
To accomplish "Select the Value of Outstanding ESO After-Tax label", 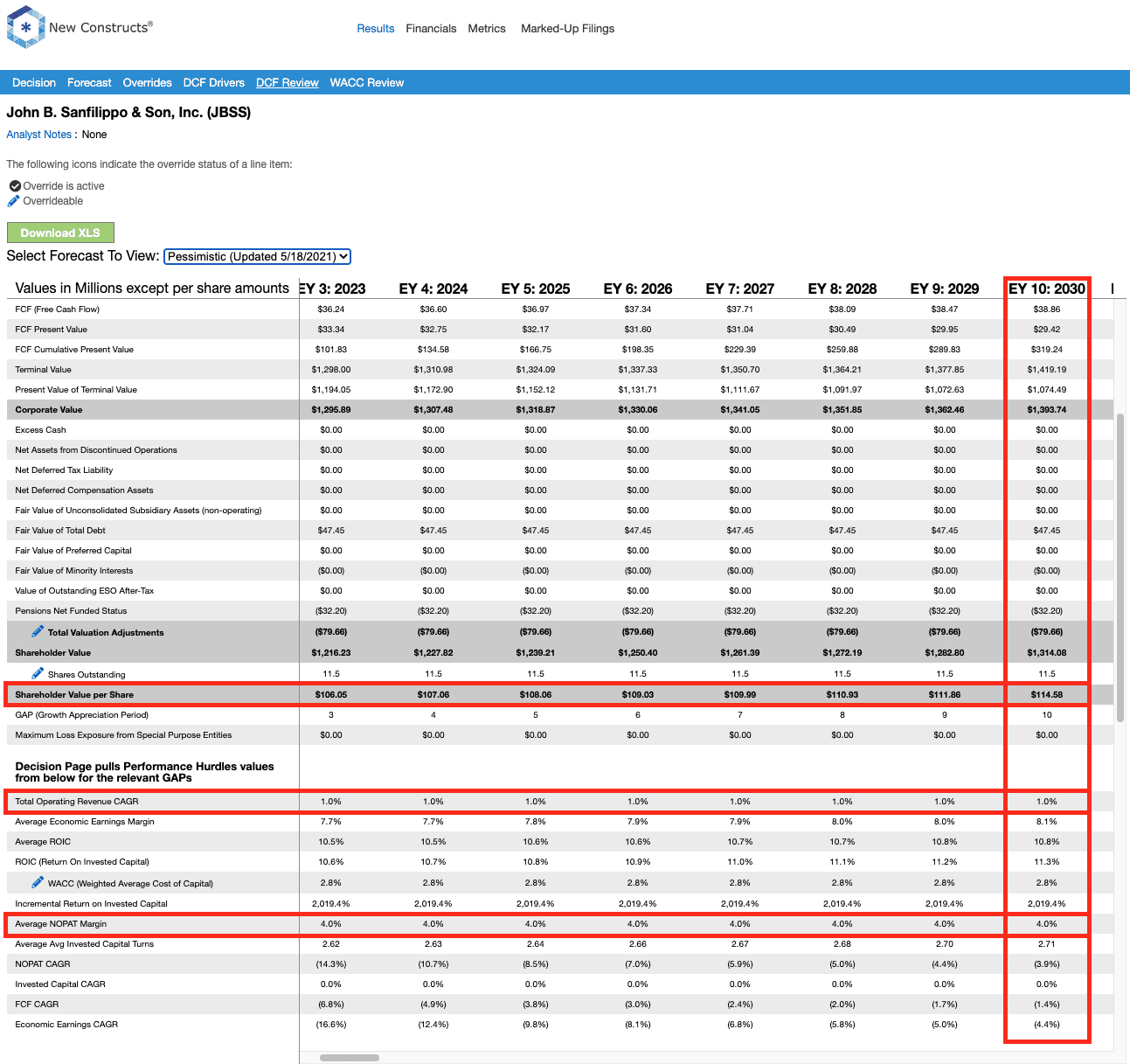I will 85,591.
